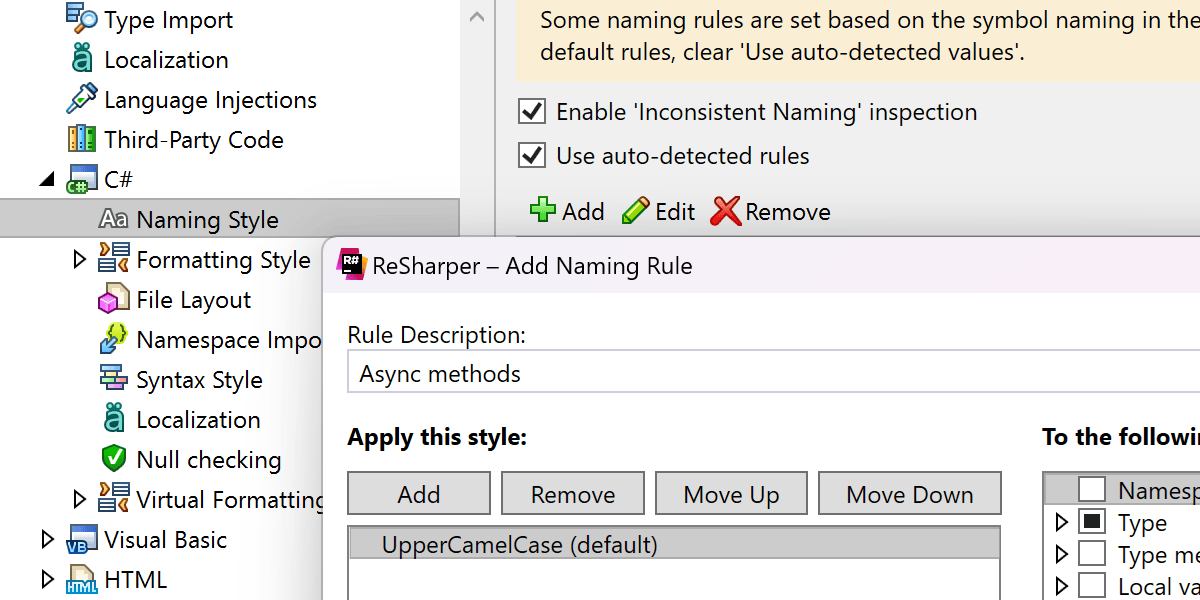Collapse the C# tree node

pos(47,180)
